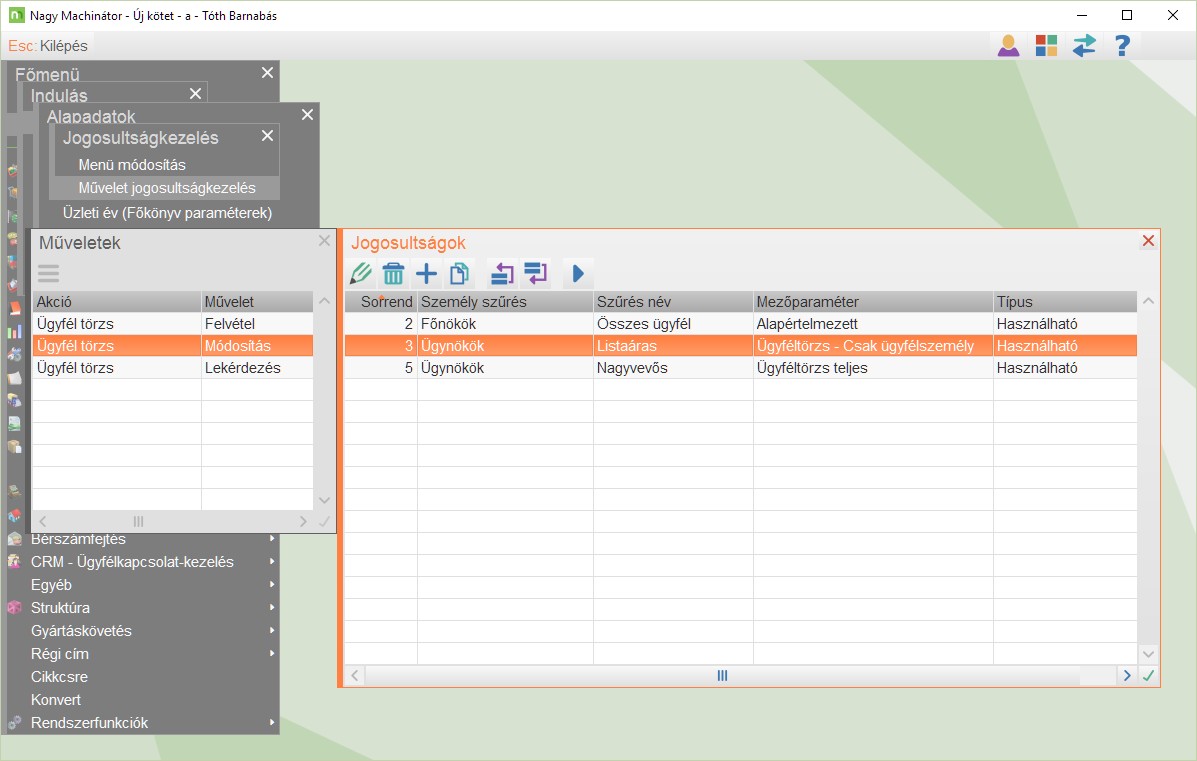This screenshot has width=1197, height=761.
Task: Click the copy documents icon in toolbar
Action: point(459,273)
